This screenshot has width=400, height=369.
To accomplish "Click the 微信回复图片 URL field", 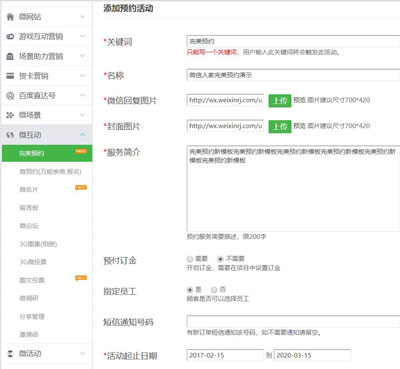I will coord(225,100).
